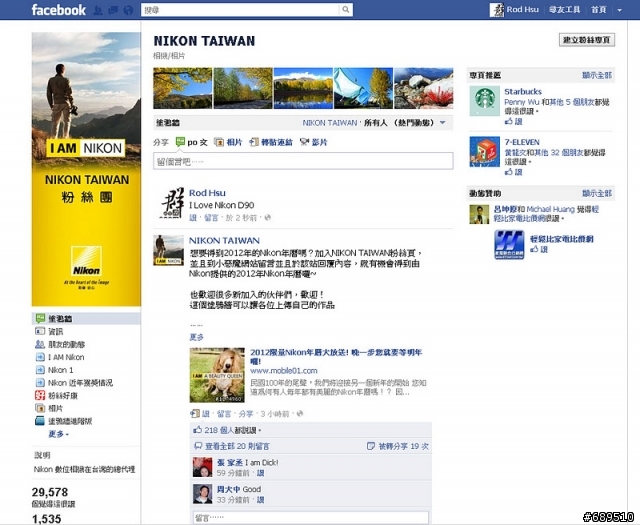Image resolution: width=640 pixels, height=525 pixels.
Task: View all 20 comments link
Action: tap(237, 446)
